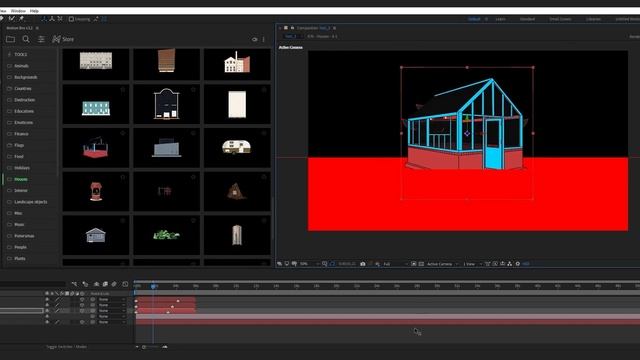Hide the first timeline layer eye
This screenshot has height=360, width=640.
tap(47, 300)
